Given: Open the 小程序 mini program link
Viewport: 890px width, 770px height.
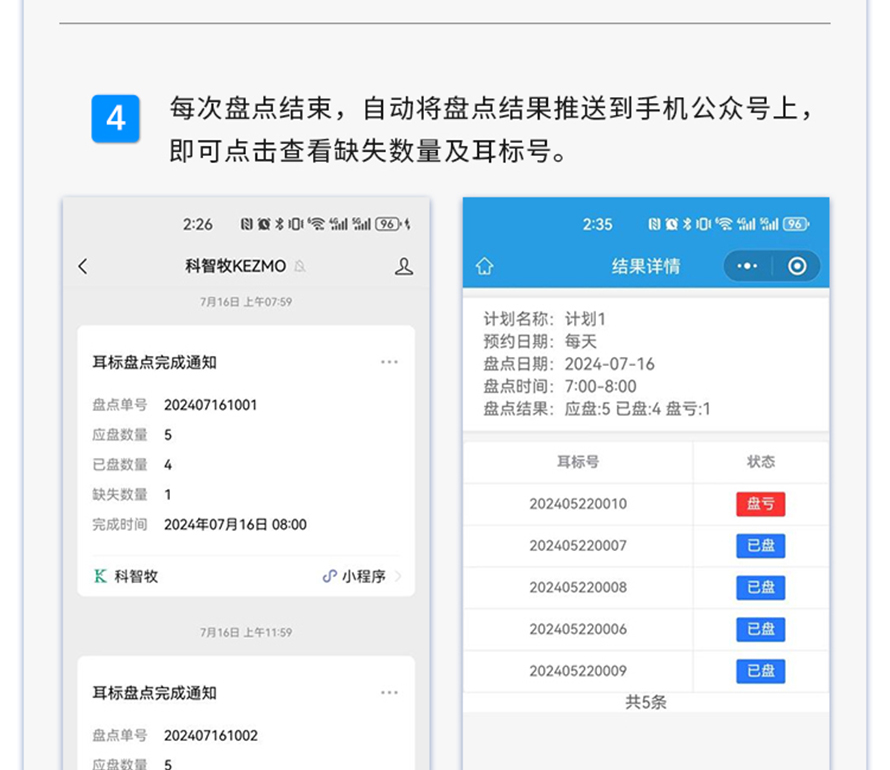Looking at the screenshot, I should [x=362, y=577].
